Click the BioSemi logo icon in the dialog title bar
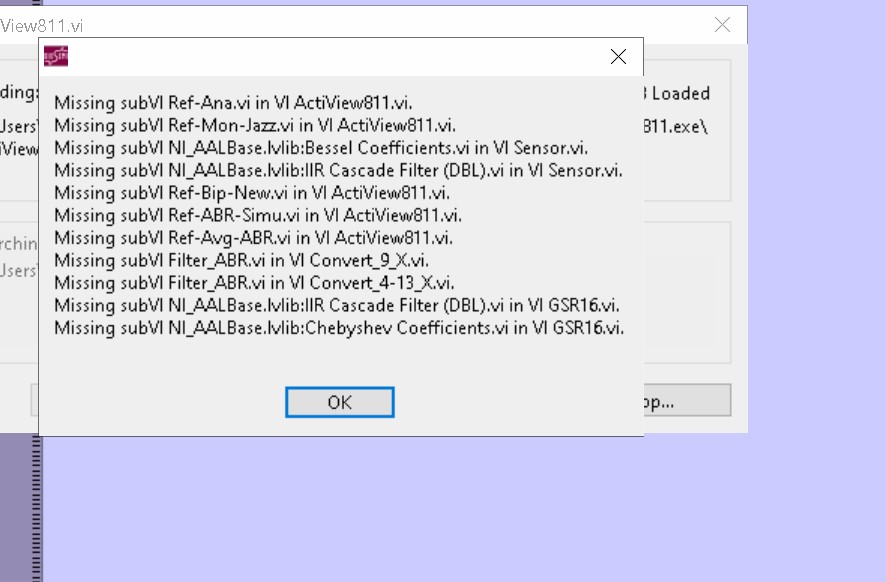This screenshot has height=582, width=886. coord(57,56)
